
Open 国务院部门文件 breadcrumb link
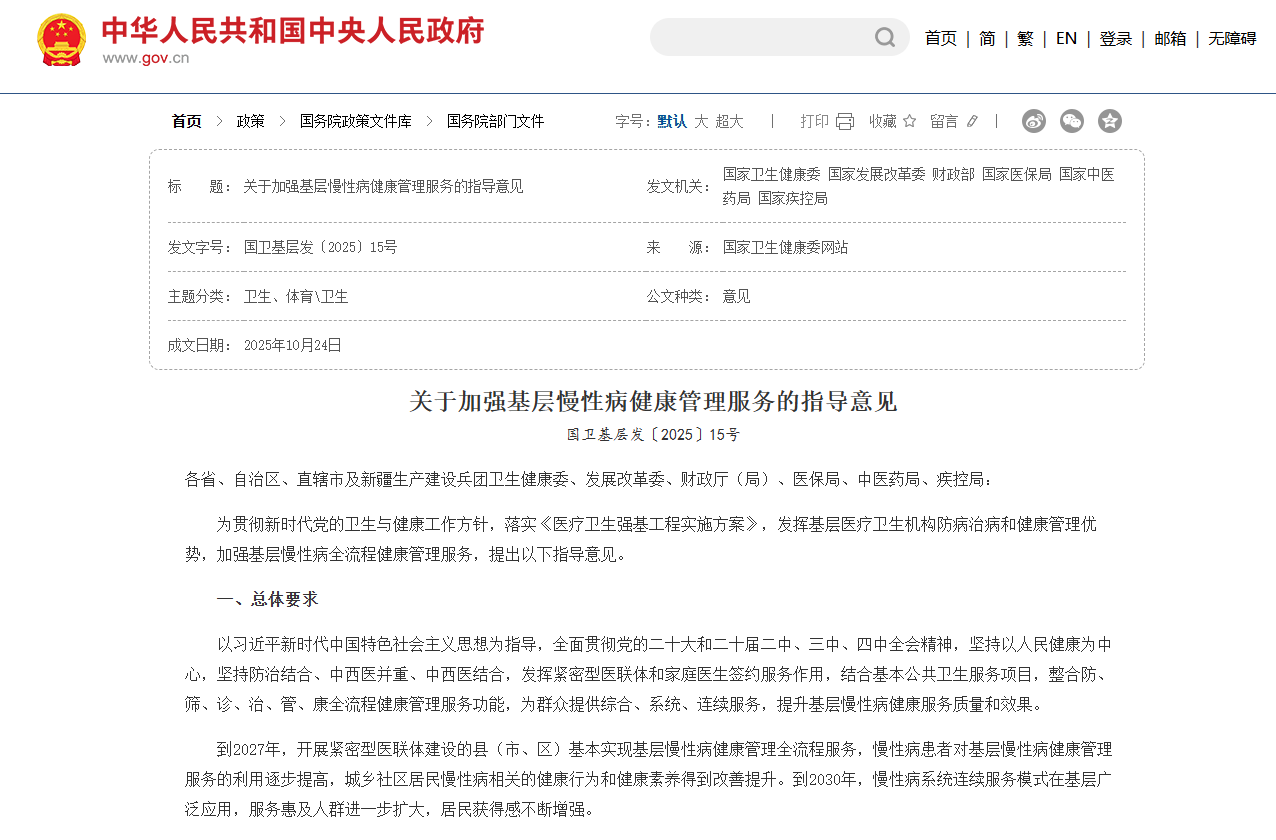tap(495, 121)
